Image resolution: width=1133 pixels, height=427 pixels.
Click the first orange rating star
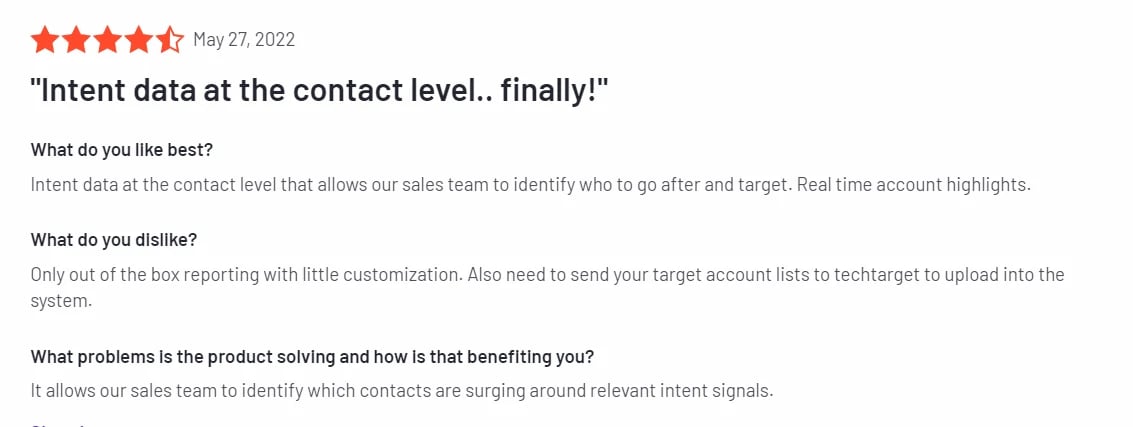(45, 40)
